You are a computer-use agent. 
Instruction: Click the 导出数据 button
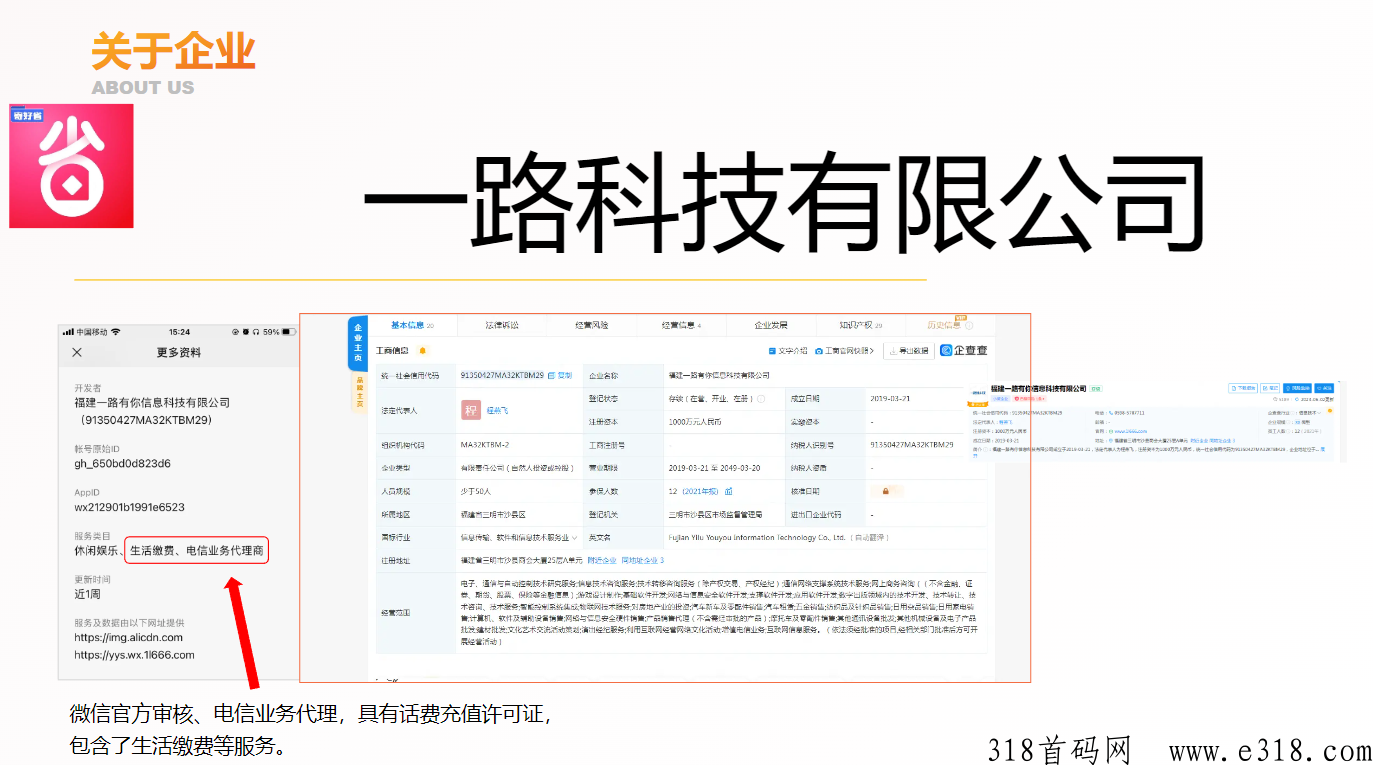pos(908,351)
